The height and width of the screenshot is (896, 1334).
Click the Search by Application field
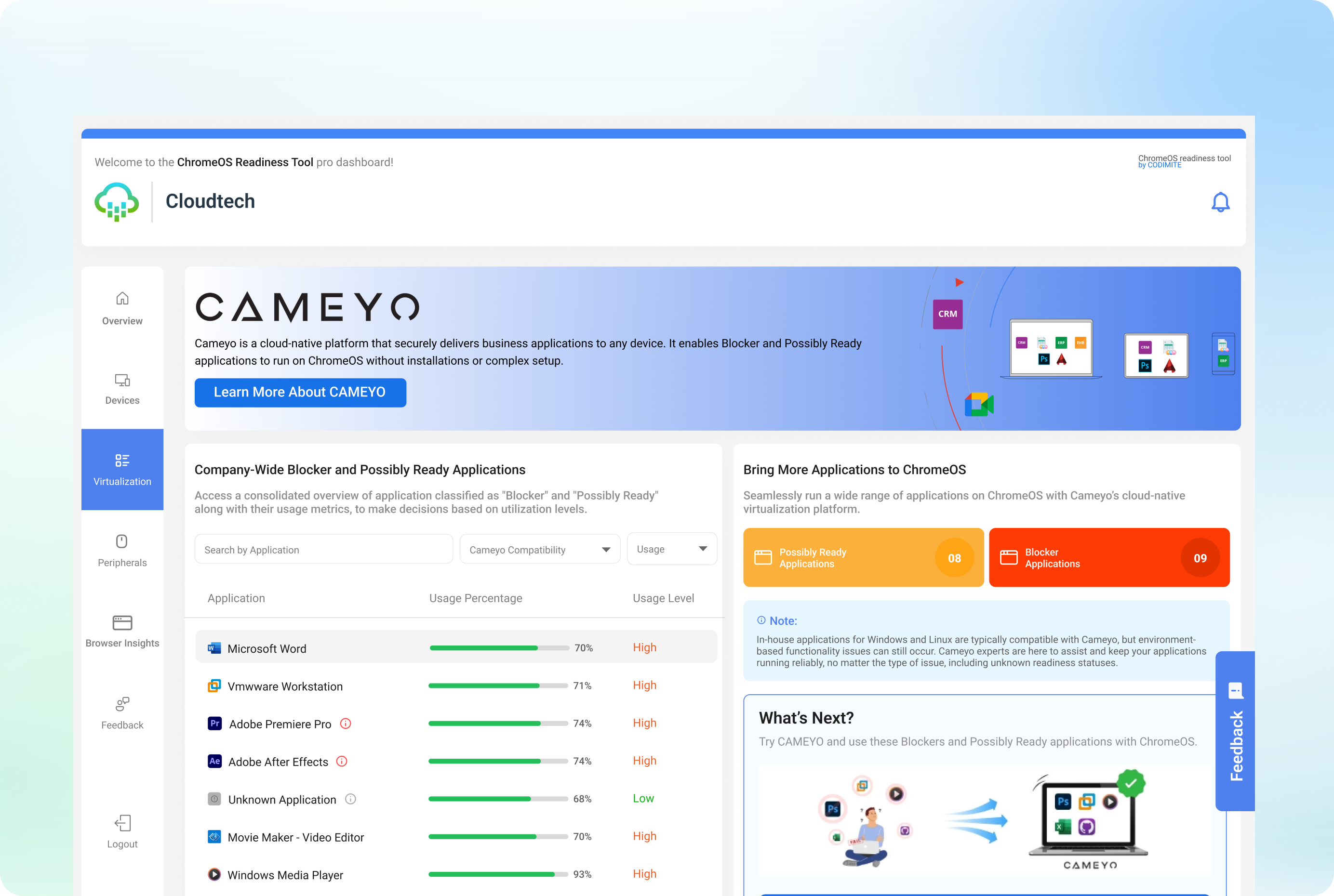click(x=323, y=549)
